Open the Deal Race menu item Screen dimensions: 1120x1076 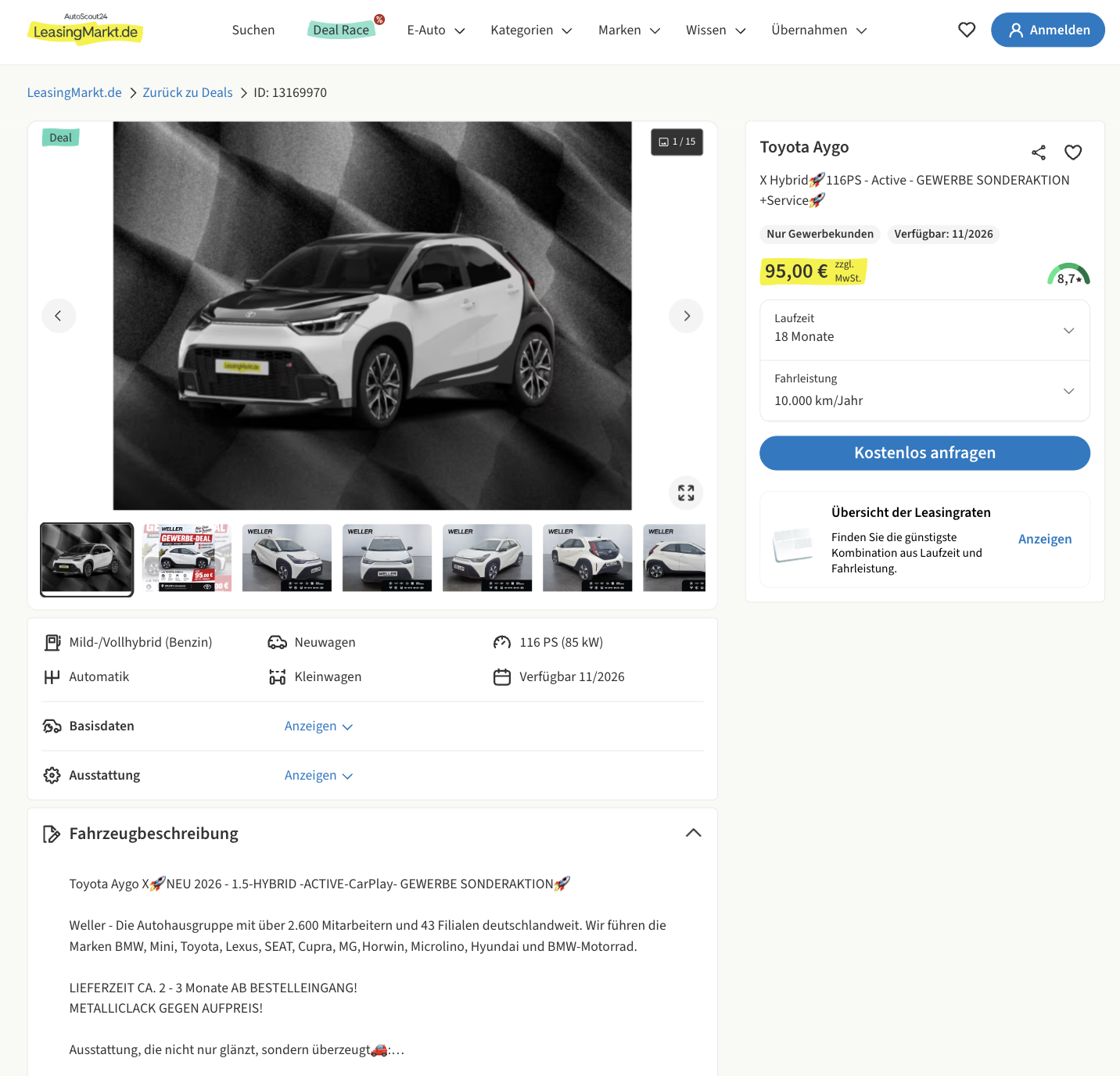tap(341, 30)
